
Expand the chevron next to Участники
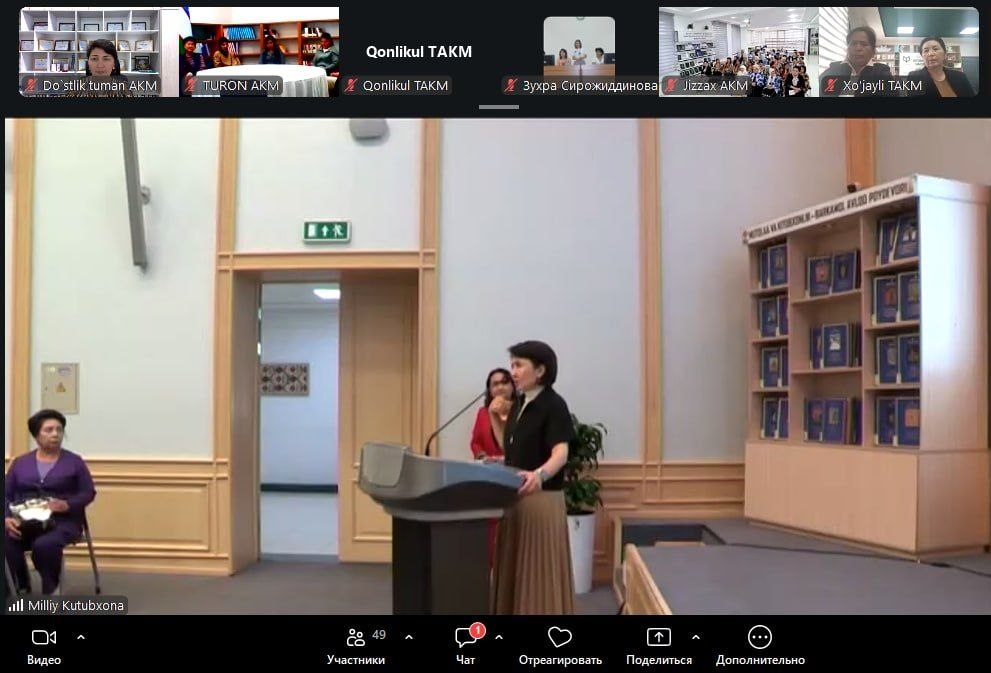point(408,637)
